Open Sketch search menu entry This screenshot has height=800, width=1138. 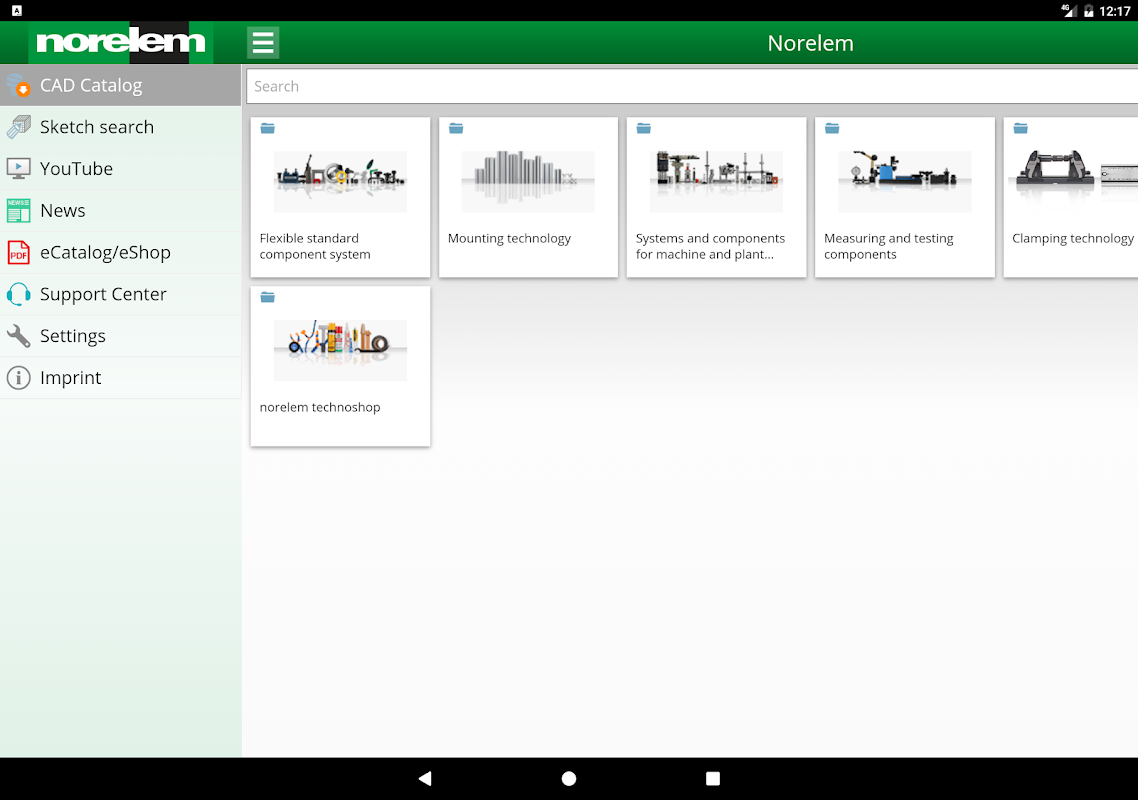point(120,127)
